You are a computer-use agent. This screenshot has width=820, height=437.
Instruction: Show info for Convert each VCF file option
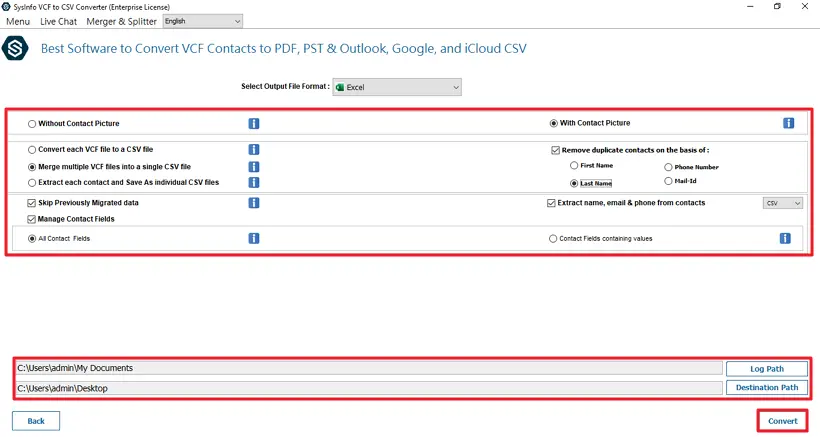pyautogui.click(x=254, y=150)
